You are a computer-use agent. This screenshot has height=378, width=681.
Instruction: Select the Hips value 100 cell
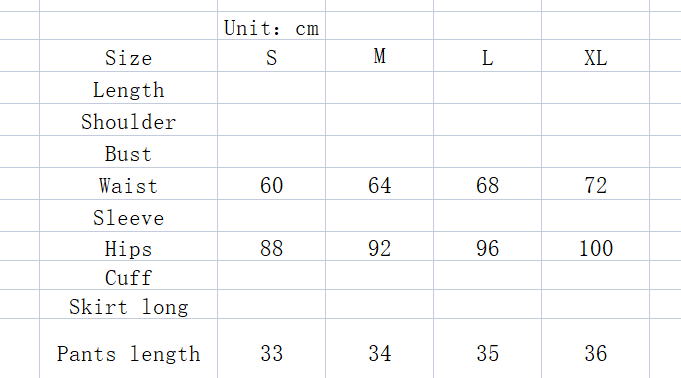point(595,246)
